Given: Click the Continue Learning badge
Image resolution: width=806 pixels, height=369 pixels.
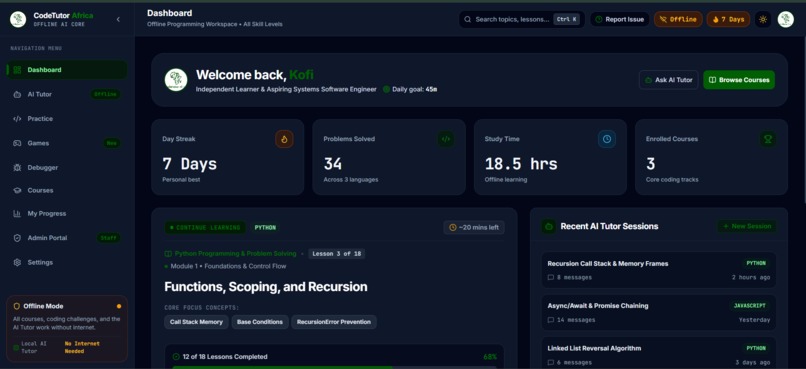Looking at the screenshot, I should pos(205,228).
